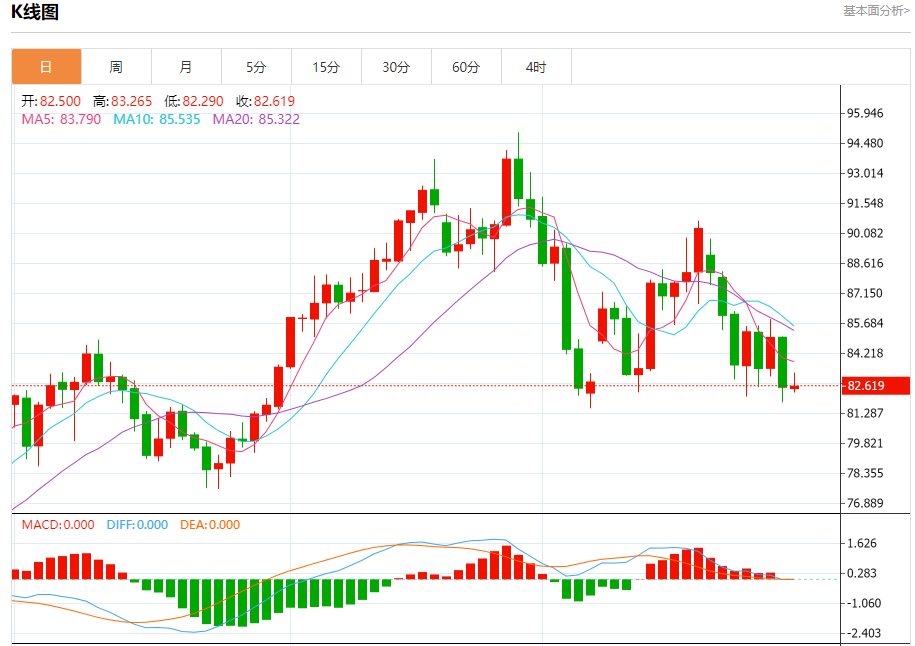This screenshot has width=915, height=646.
Task: Click the MA10: 85.535 legend
Action: (x=157, y=119)
